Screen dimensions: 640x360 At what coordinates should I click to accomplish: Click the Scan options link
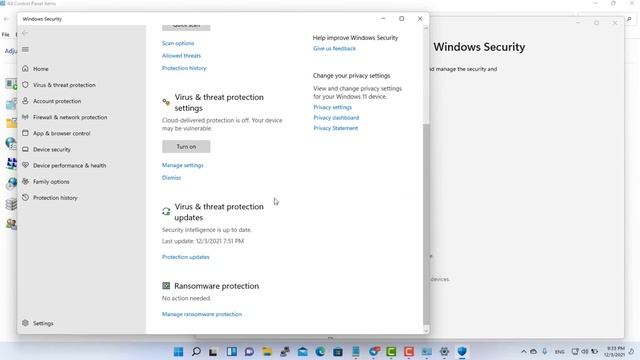pos(178,43)
